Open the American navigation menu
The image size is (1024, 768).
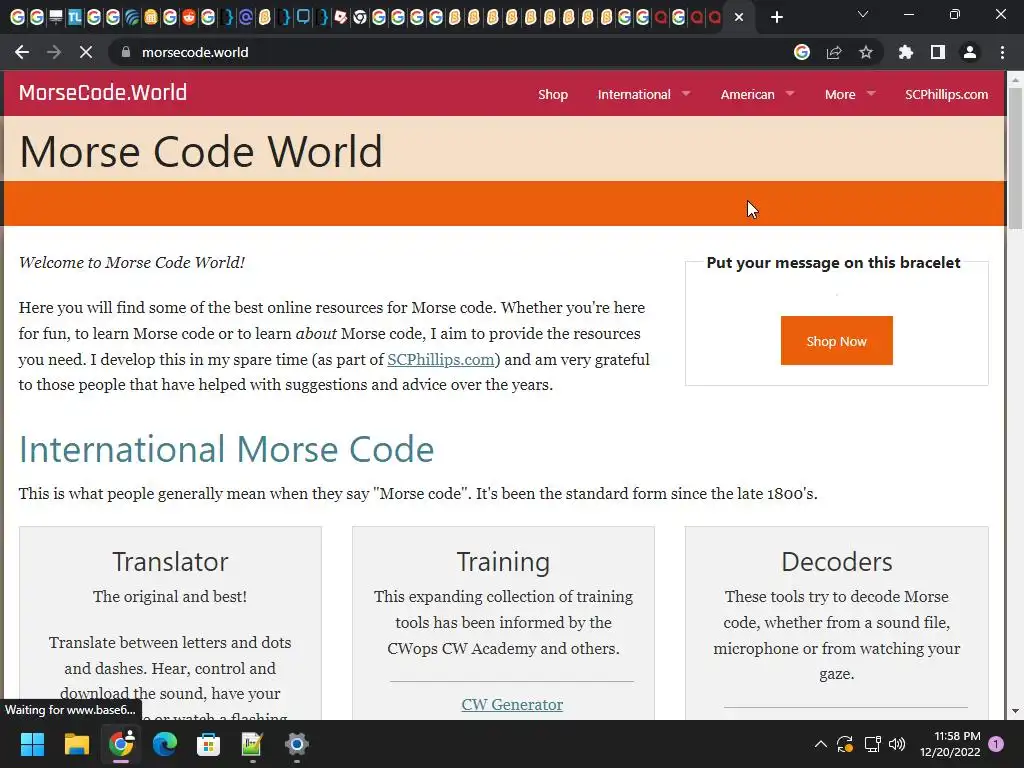click(x=747, y=95)
